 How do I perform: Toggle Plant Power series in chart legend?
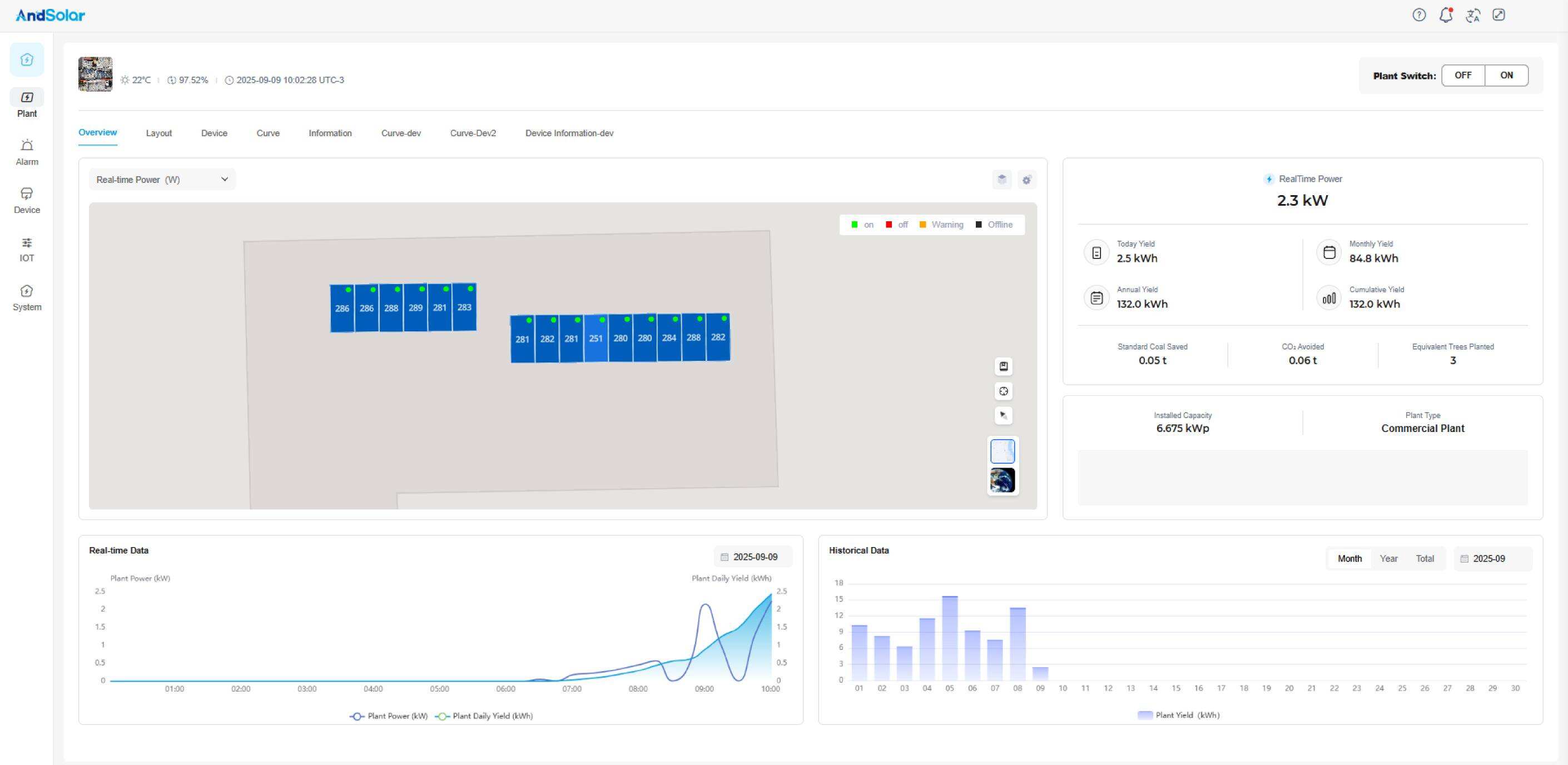click(389, 716)
